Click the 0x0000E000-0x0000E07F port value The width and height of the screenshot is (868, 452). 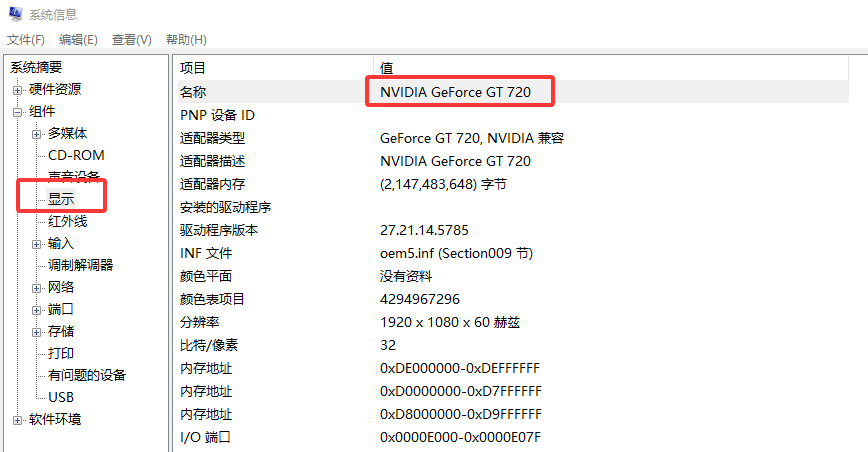pos(460,437)
